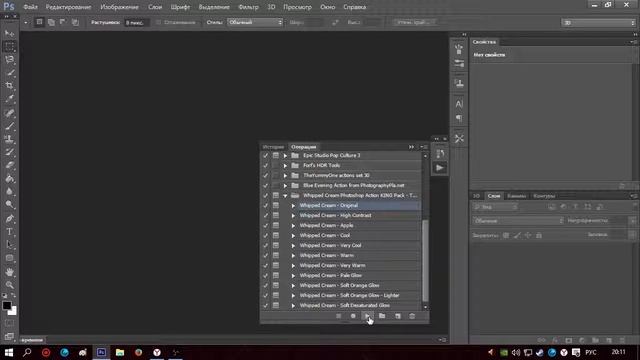Select the Eyedropper tool
This screenshot has width=640, height=360.
pyautogui.click(x=9, y=99)
